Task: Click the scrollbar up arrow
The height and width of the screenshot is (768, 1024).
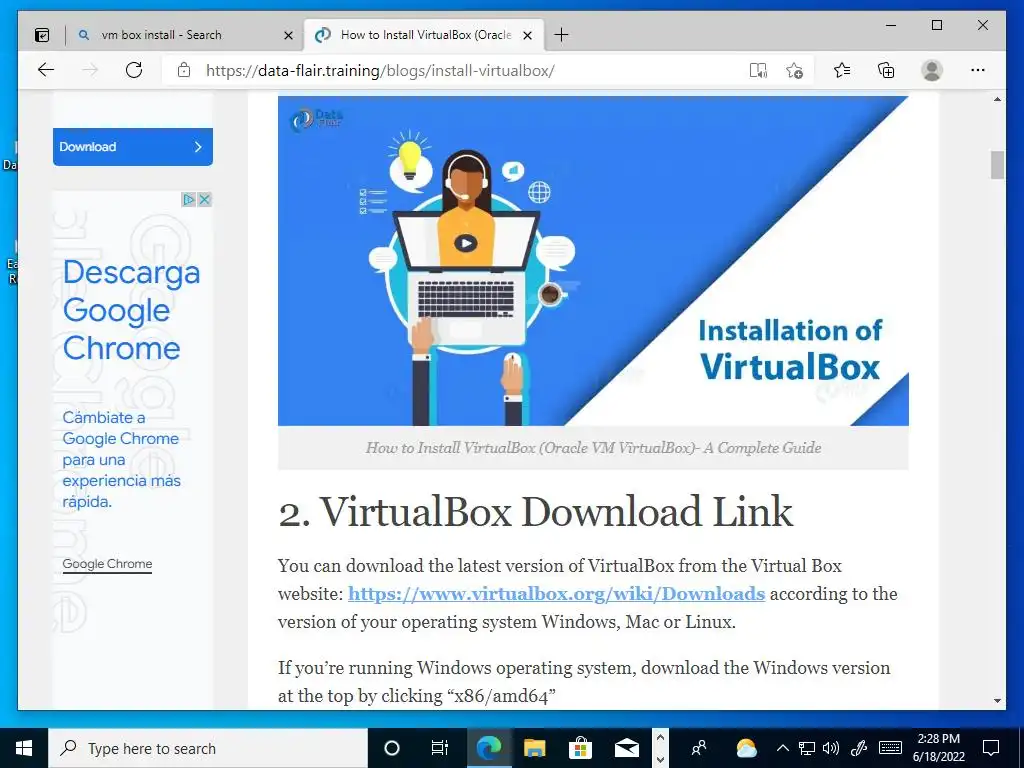Action: (x=997, y=99)
